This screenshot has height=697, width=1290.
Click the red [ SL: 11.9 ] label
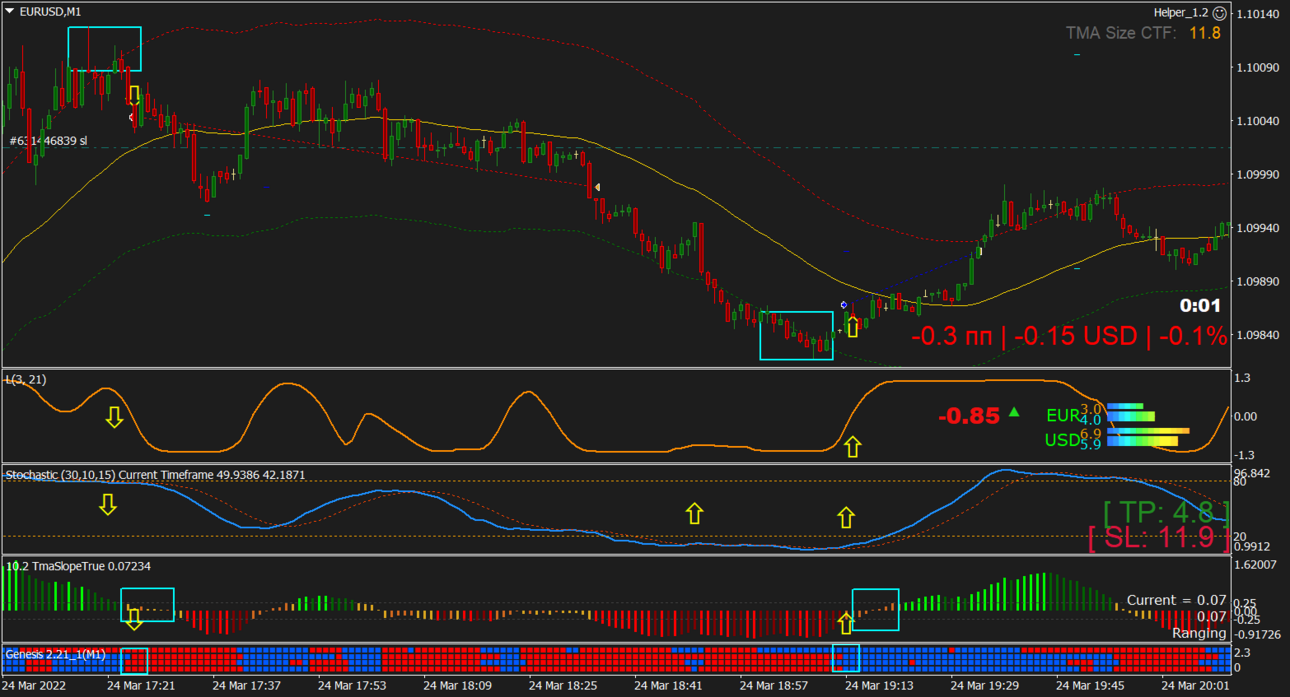[x=1158, y=538]
